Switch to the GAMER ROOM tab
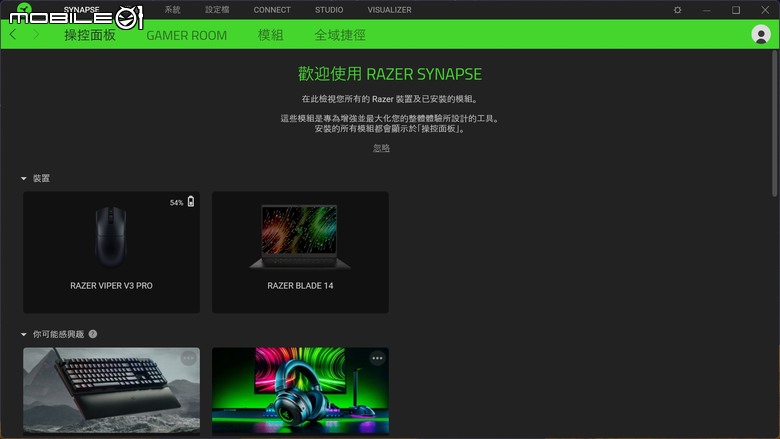Screen dimensions: 780x439 point(187,35)
